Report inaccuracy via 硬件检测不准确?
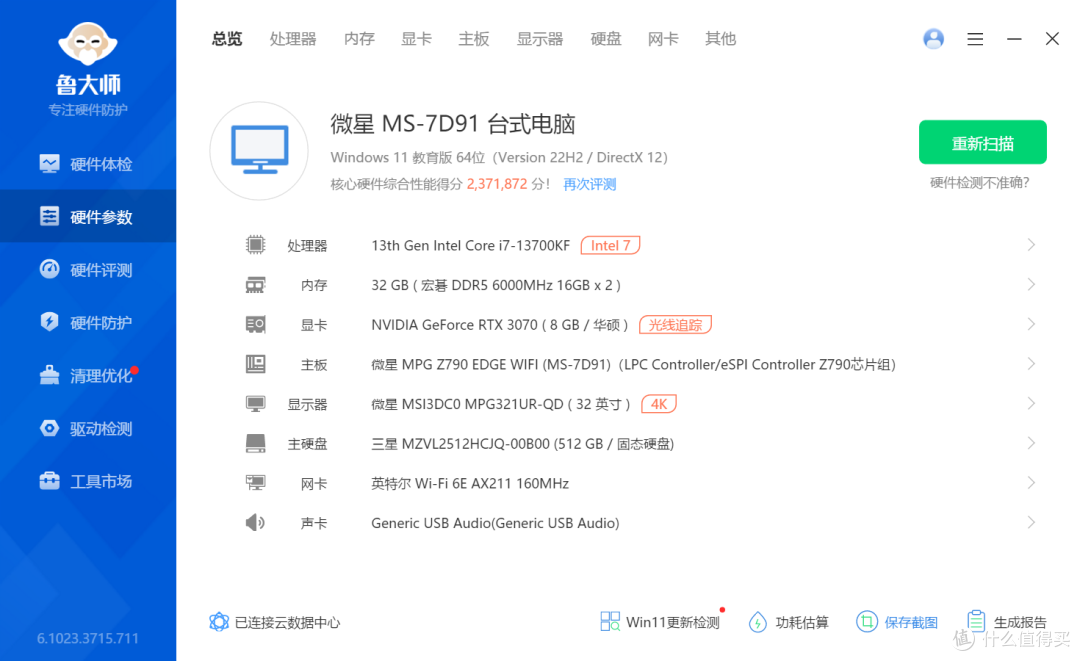This screenshot has width=1080, height=661. coord(981,184)
